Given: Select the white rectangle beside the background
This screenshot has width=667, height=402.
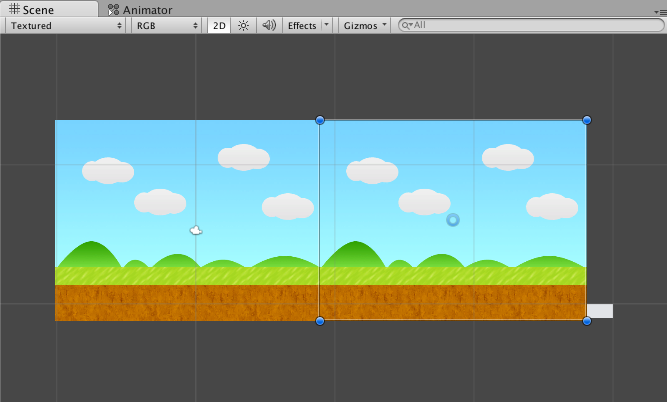Looking at the screenshot, I should point(600,311).
